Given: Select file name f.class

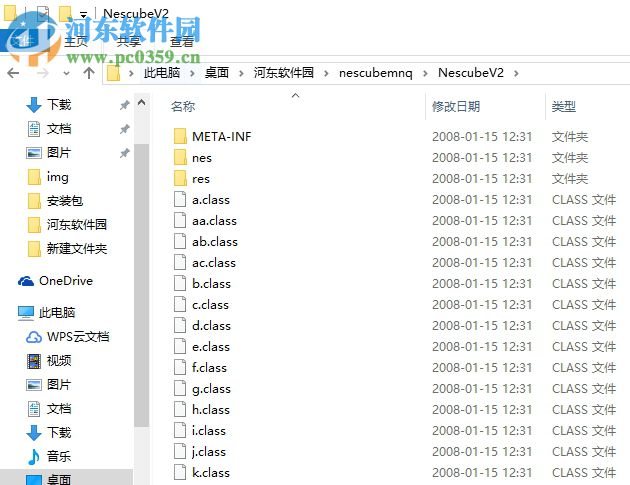Looking at the screenshot, I should point(209,367).
